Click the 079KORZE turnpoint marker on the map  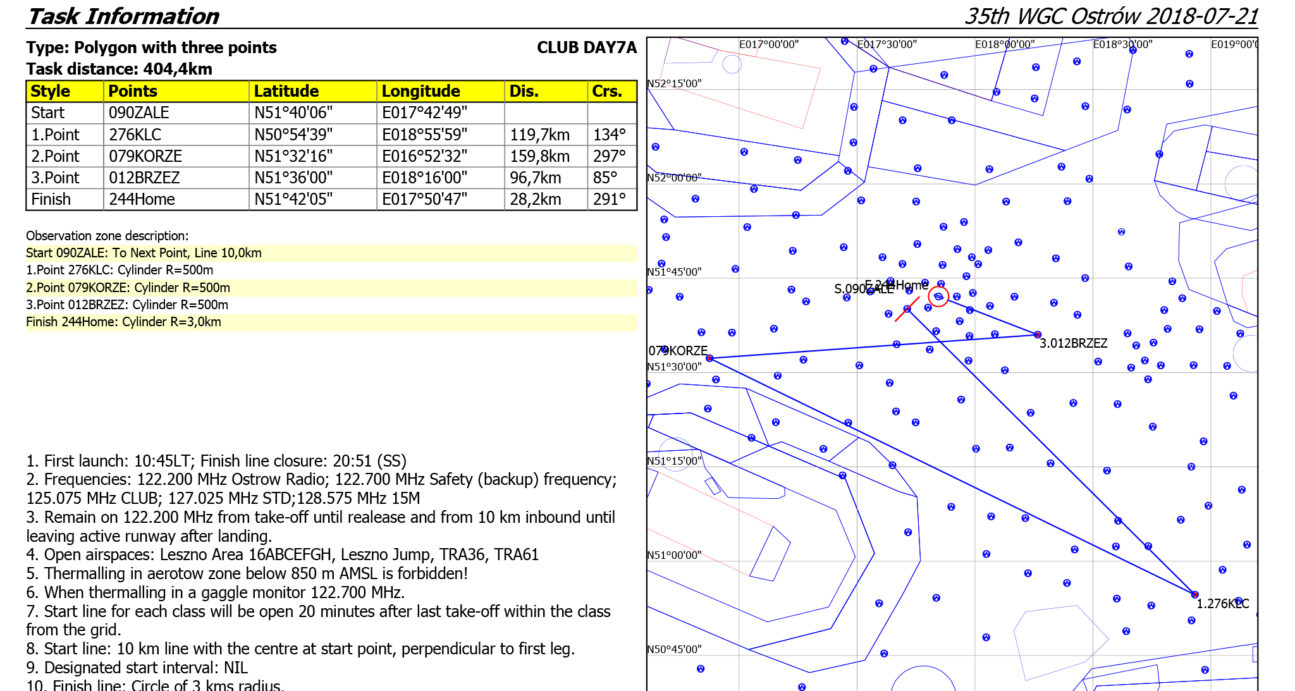709,358
